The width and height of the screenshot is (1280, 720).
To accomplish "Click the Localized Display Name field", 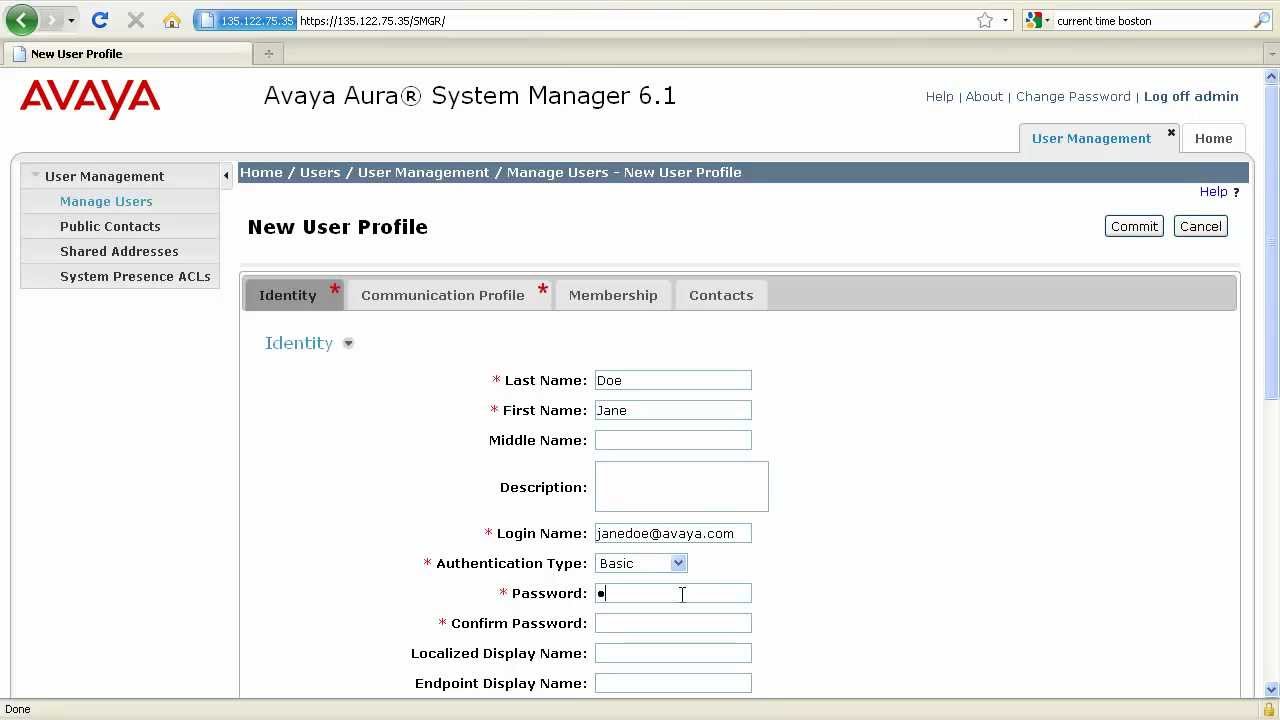I will [673, 653].
